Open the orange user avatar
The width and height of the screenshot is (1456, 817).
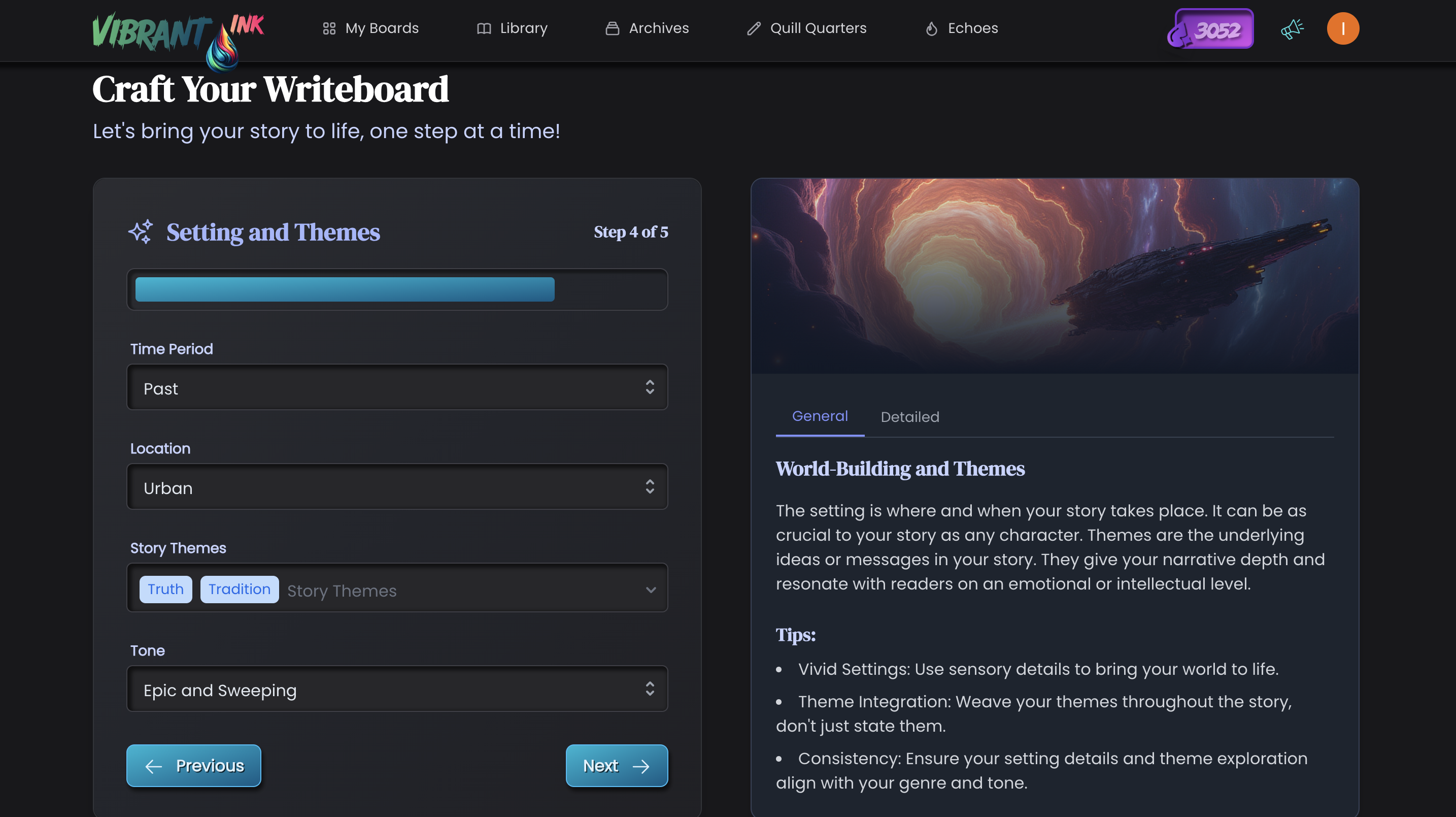click(1342, 28)
